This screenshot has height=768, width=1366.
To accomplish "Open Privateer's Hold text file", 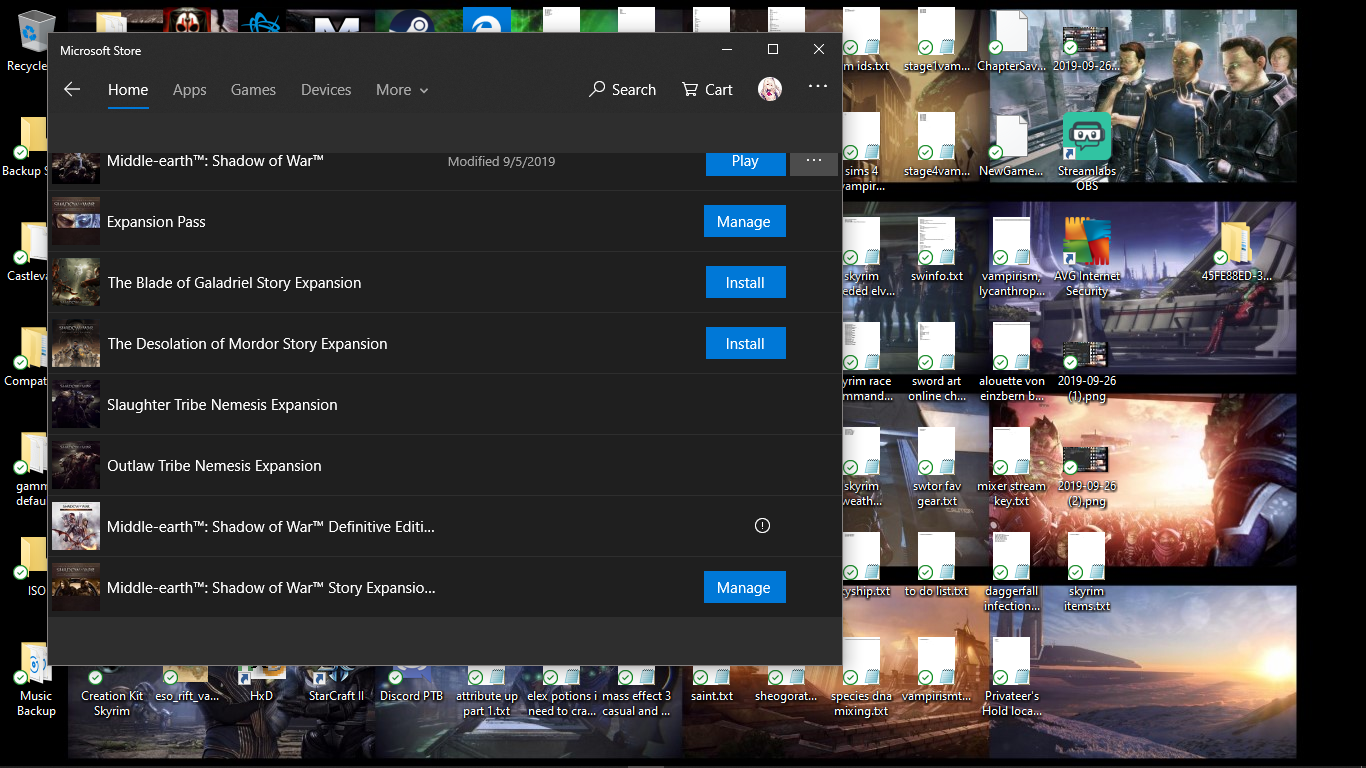I will pyautogui.click(x=1011, y=677).
